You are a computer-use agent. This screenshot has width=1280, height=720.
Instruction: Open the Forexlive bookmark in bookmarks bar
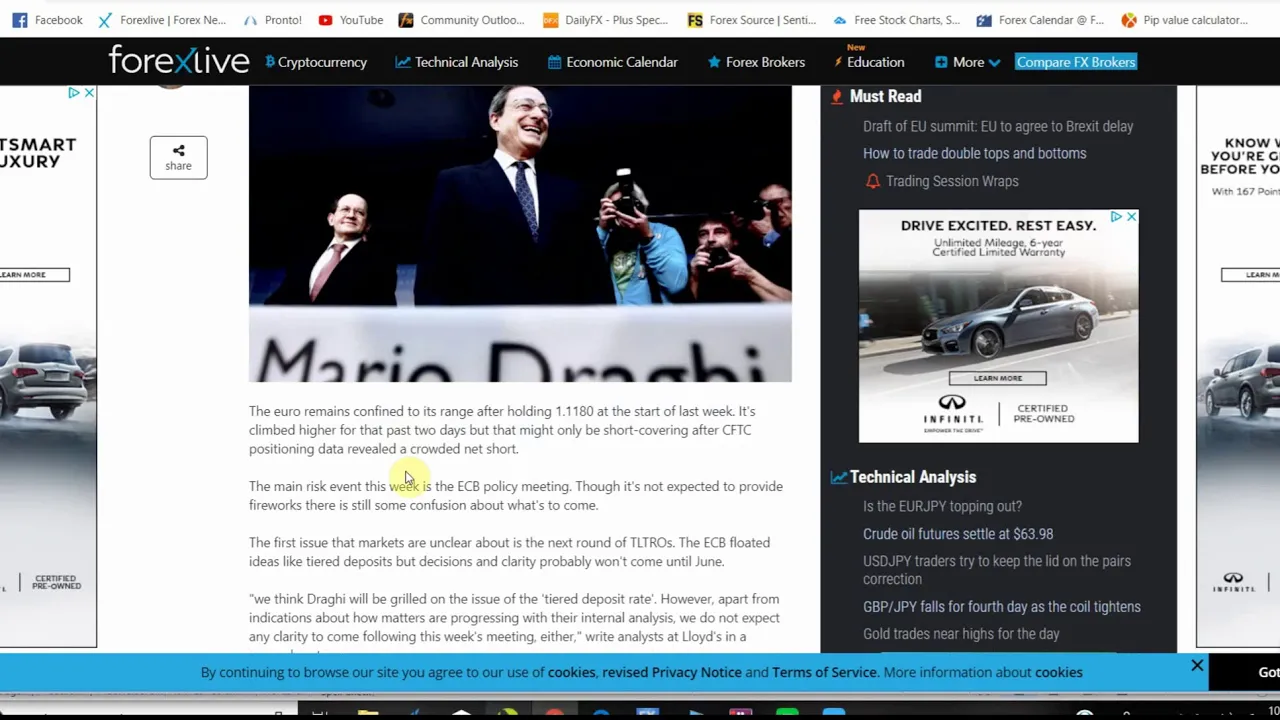coord(163,20)
